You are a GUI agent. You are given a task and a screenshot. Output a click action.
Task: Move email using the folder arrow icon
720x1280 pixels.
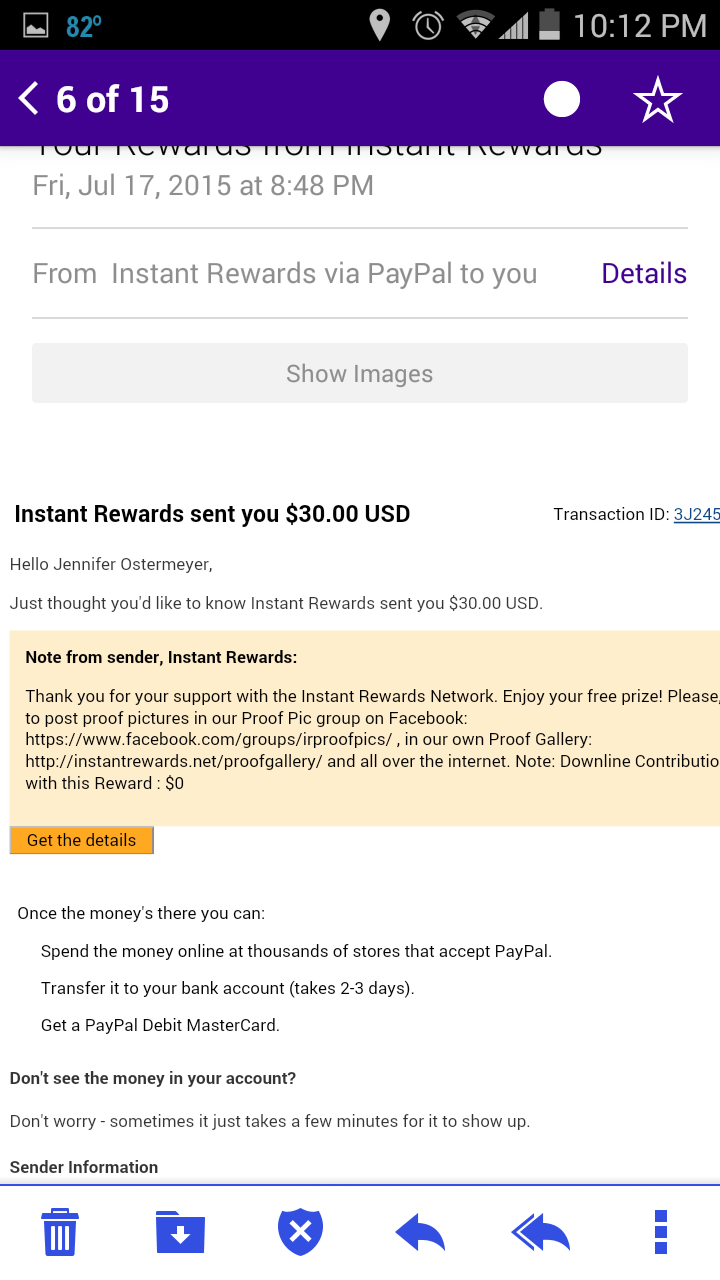pyautogui.click(x=180, y=1232)
